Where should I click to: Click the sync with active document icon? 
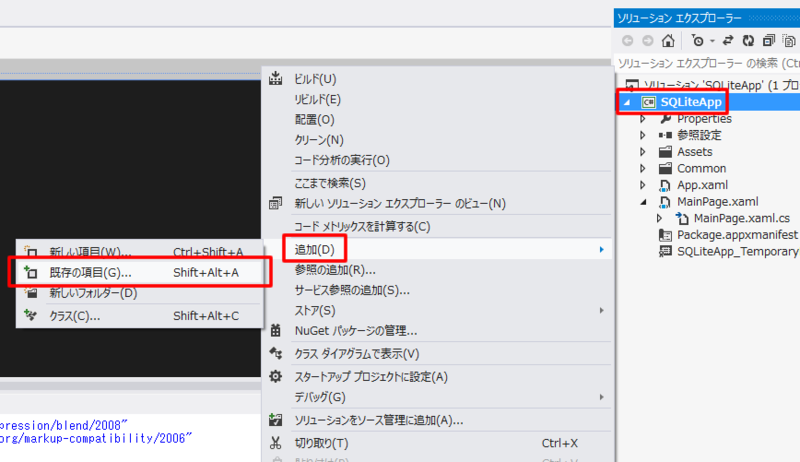[728, 40]
